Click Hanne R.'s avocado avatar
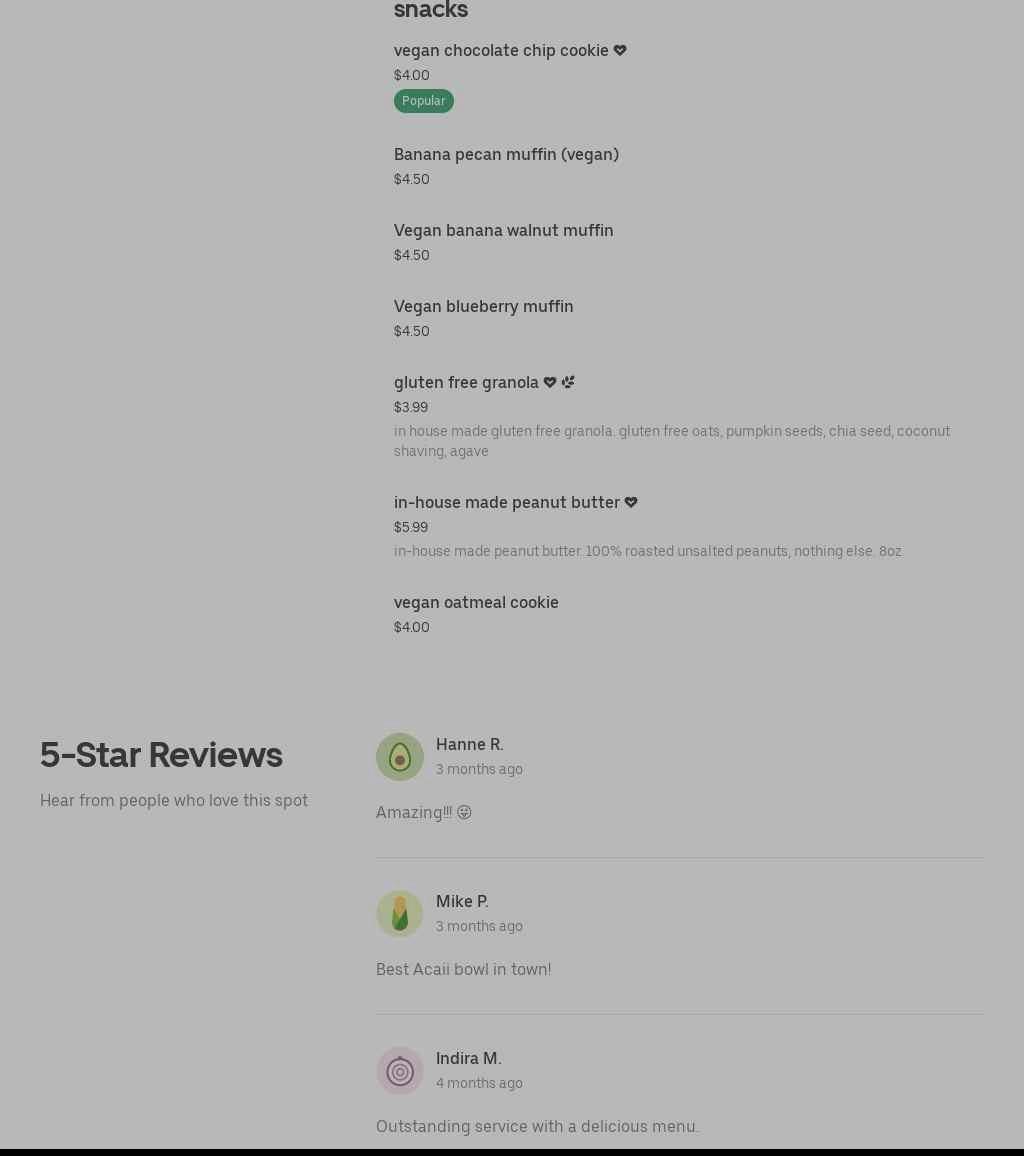 [x=399, y=757]
